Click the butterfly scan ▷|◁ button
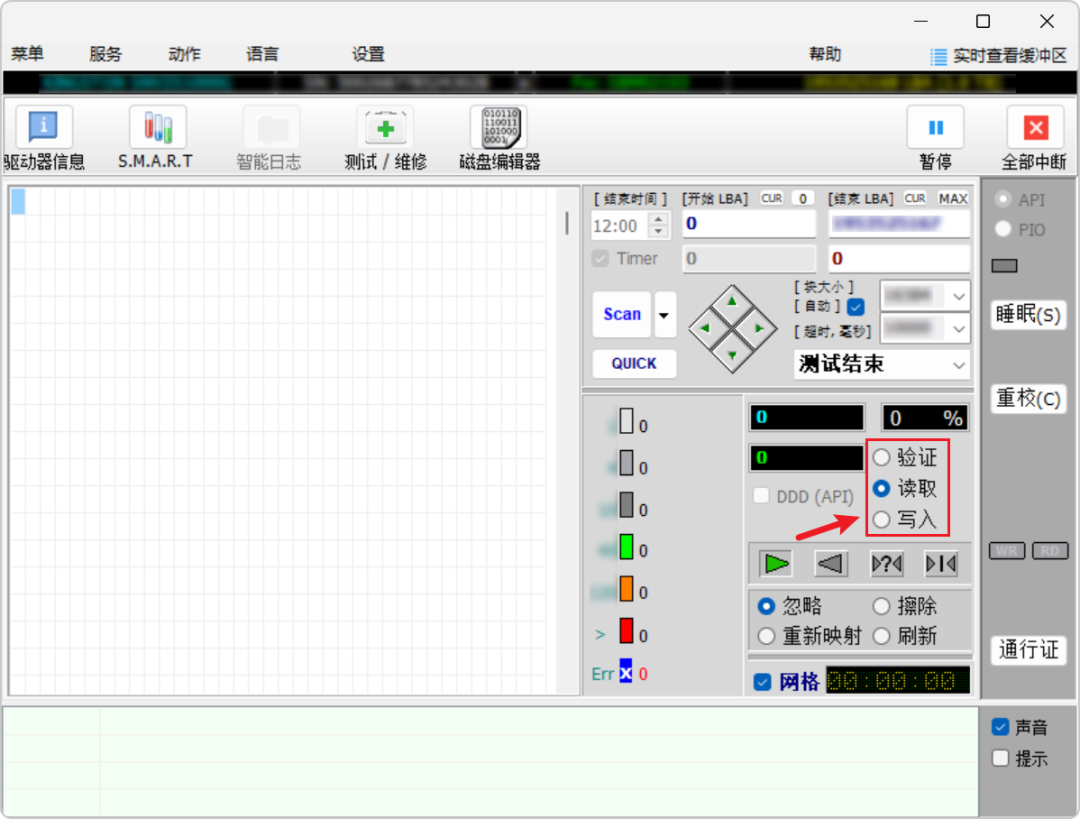The height and width of the screenshot is (819, 1080). click(x=941, y=564)
